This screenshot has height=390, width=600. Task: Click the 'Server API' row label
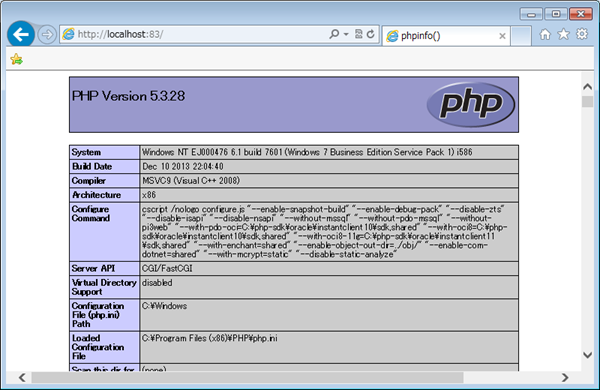click(93, 268)
